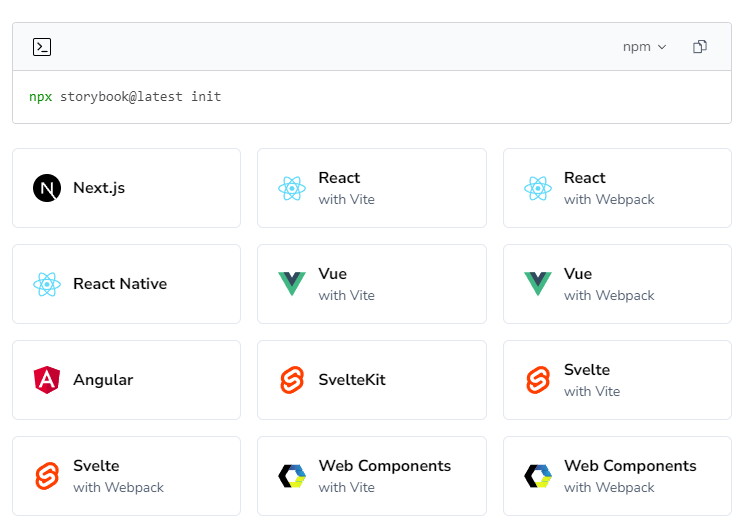Open the npm package manager dropdown
Viewport: 744px width, 528px height.
click(644, 46)
